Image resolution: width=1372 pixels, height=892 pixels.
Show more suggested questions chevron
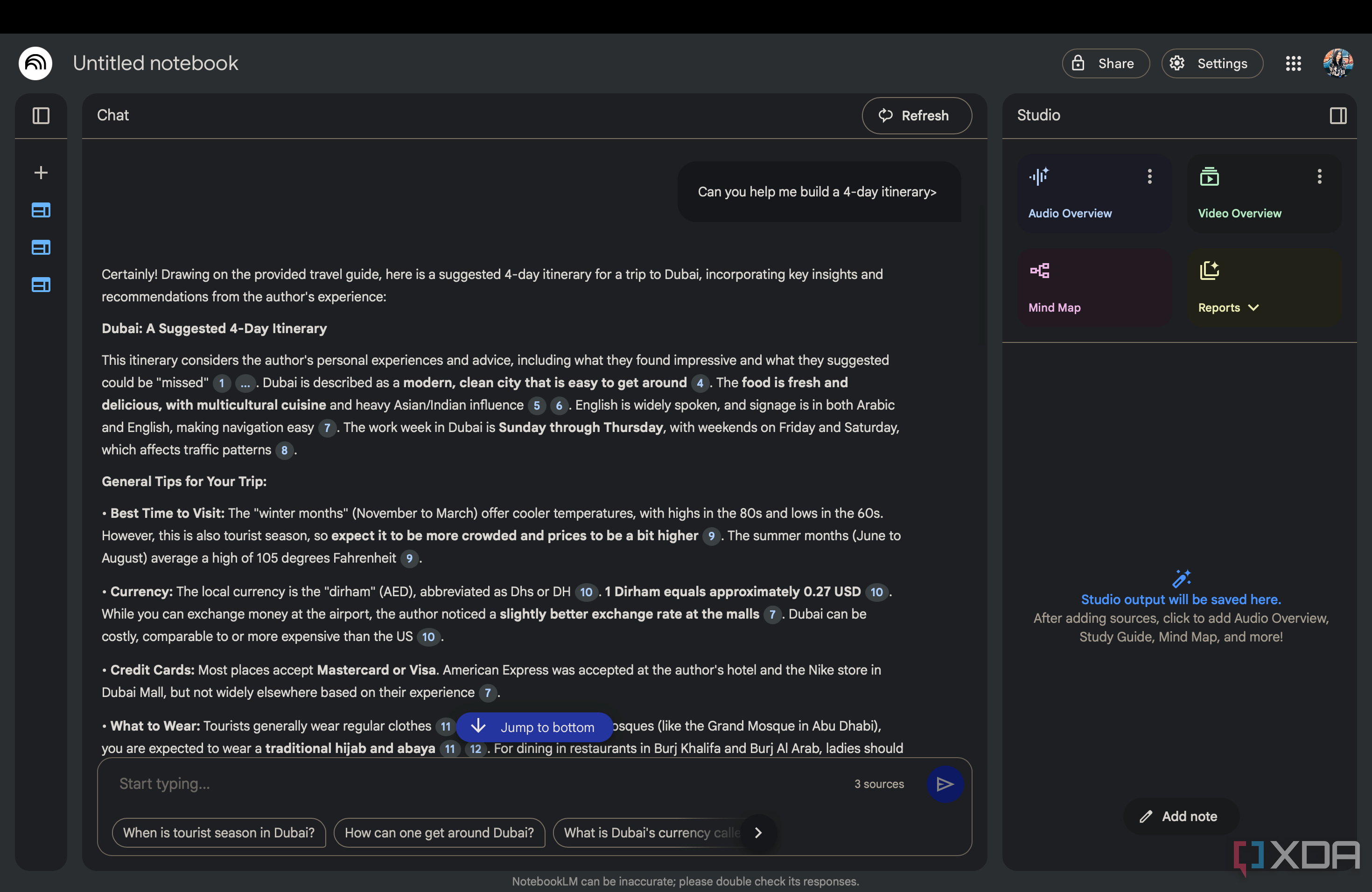tap(758, 833)
